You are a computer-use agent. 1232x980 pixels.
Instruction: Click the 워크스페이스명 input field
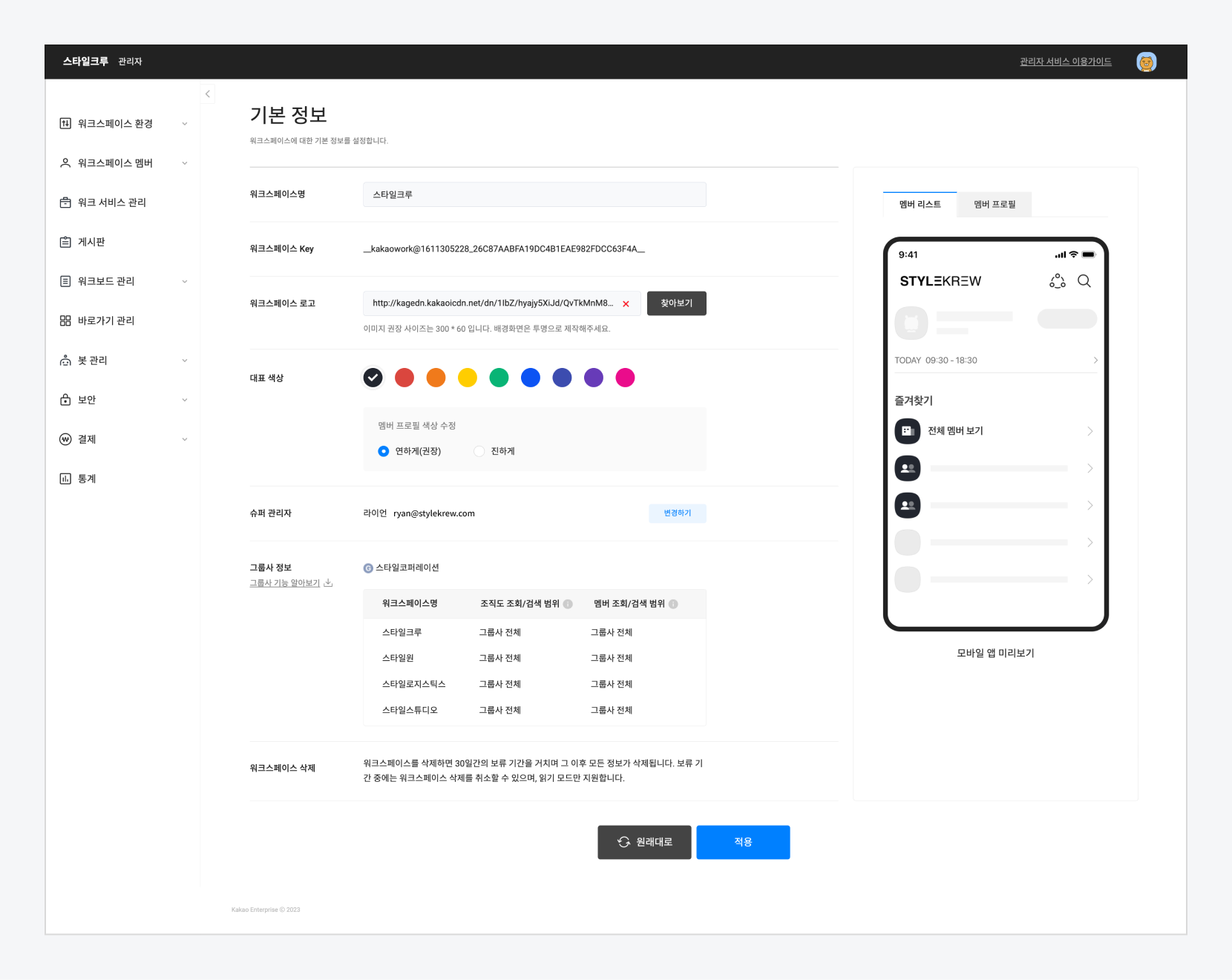pos(534,194)
